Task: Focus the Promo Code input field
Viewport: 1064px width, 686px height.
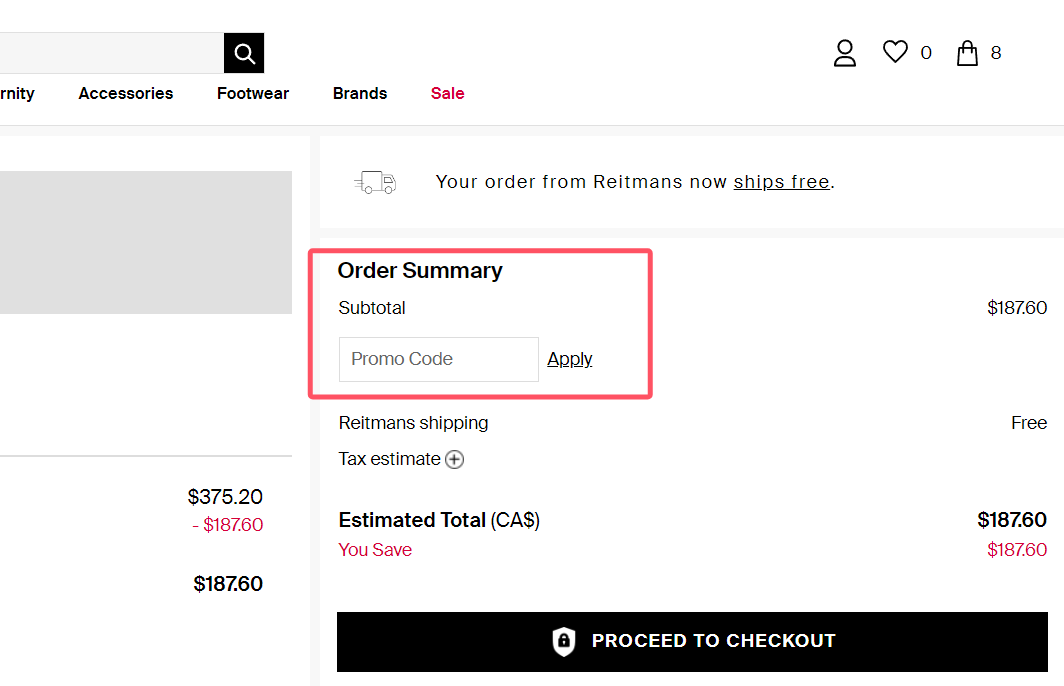Action: pyautogui.click(x=439, y=359)
